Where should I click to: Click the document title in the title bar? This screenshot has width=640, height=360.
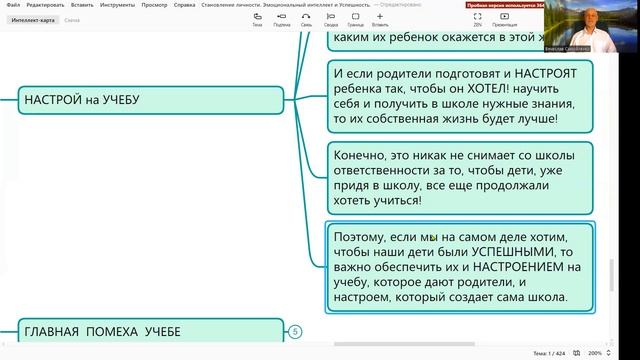286,5
